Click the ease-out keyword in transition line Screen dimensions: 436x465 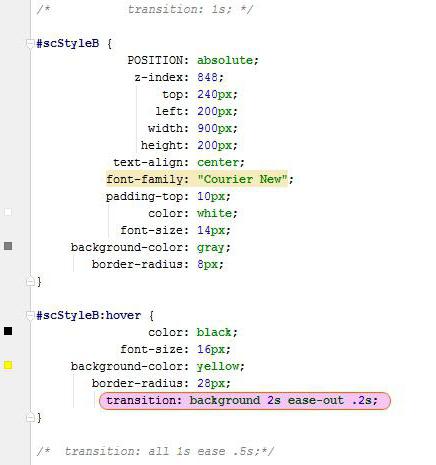316,401
